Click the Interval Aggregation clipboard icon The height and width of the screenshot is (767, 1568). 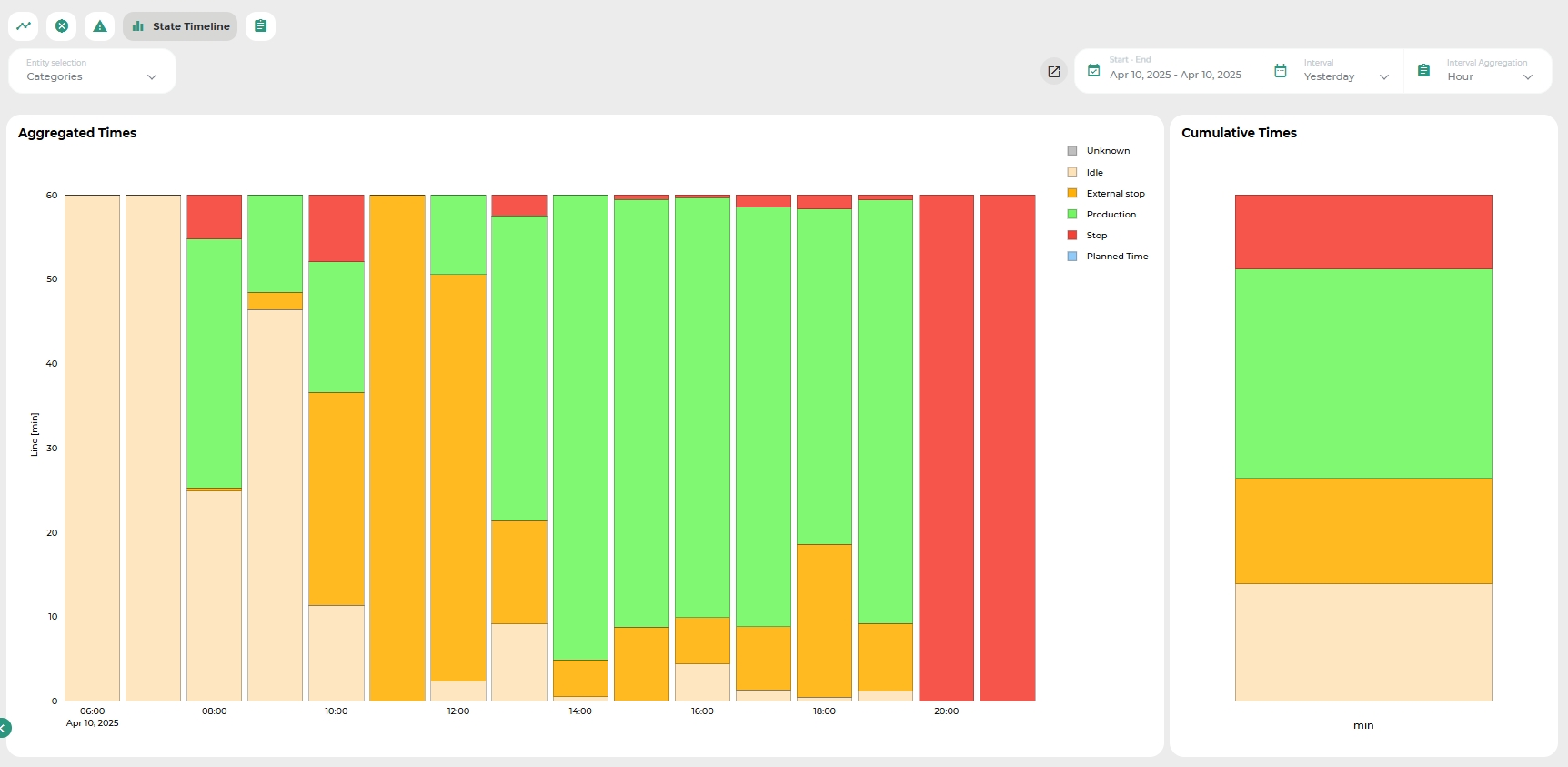click(1424, 71)
